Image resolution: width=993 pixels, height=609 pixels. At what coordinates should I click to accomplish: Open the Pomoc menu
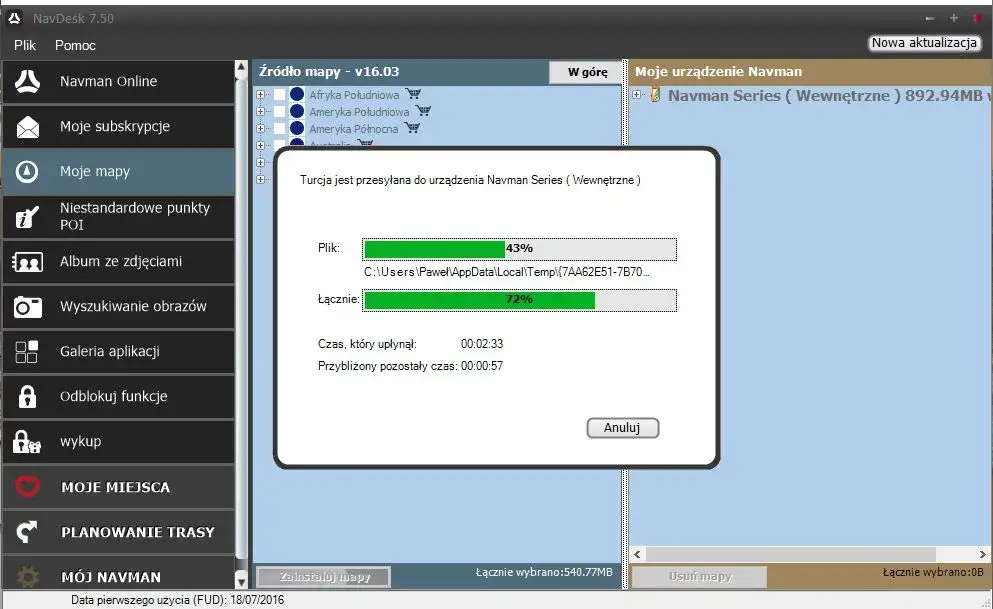(x=76, y=45)
